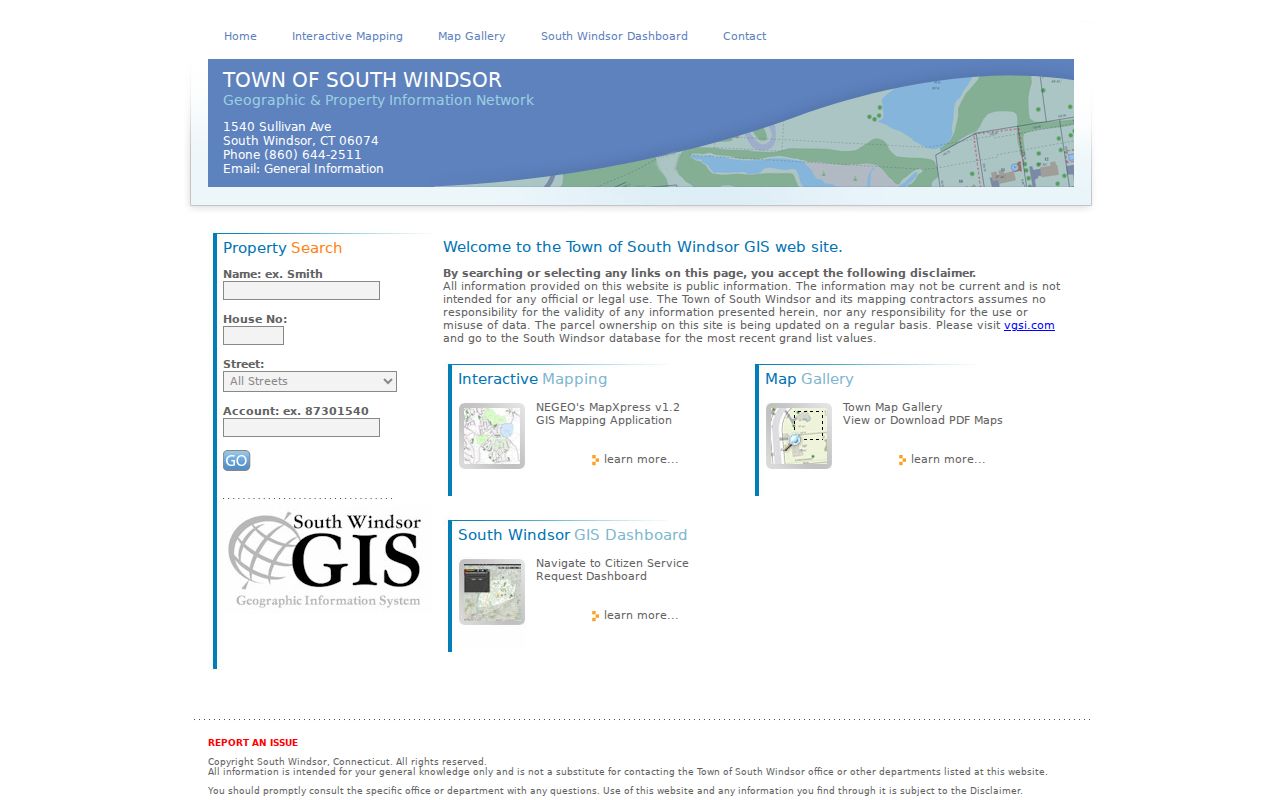Open South Windsor Dashboard in the top menu
1280x800 pixels.
pyautogui.click(x=614, y=36)
